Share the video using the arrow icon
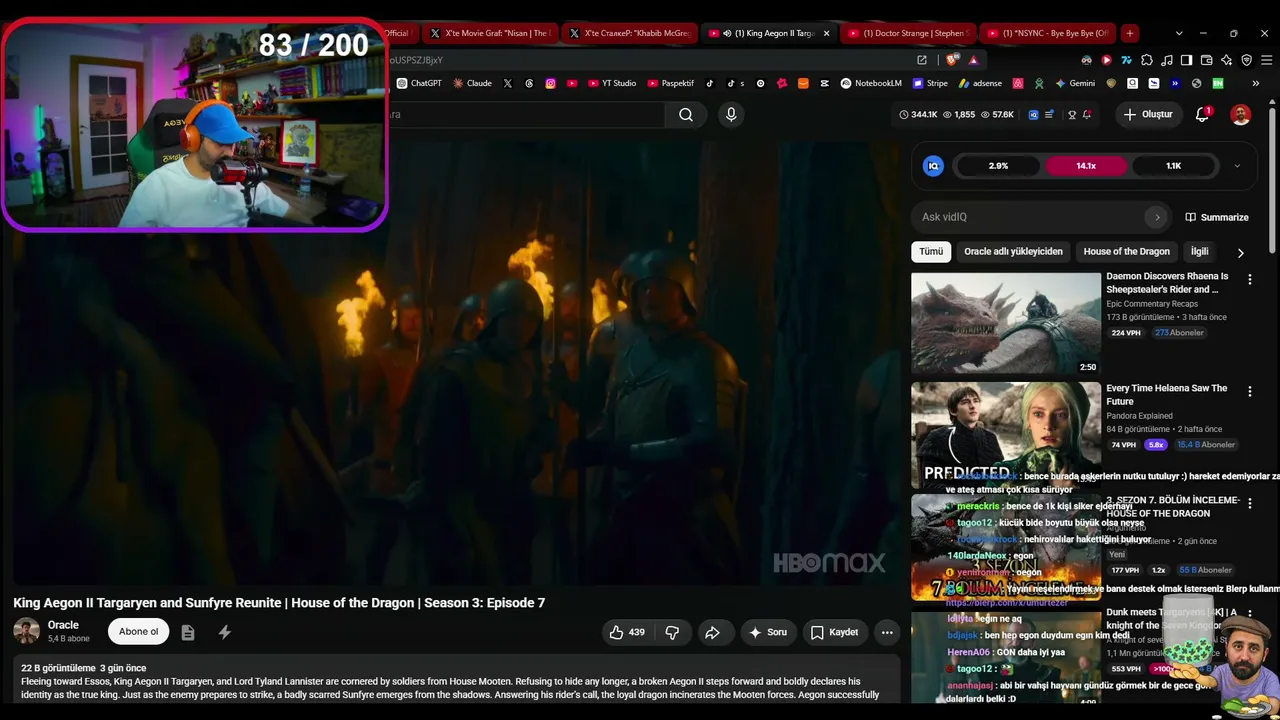The width and height of the screenshot is (1280, 720). click(712, 632)
